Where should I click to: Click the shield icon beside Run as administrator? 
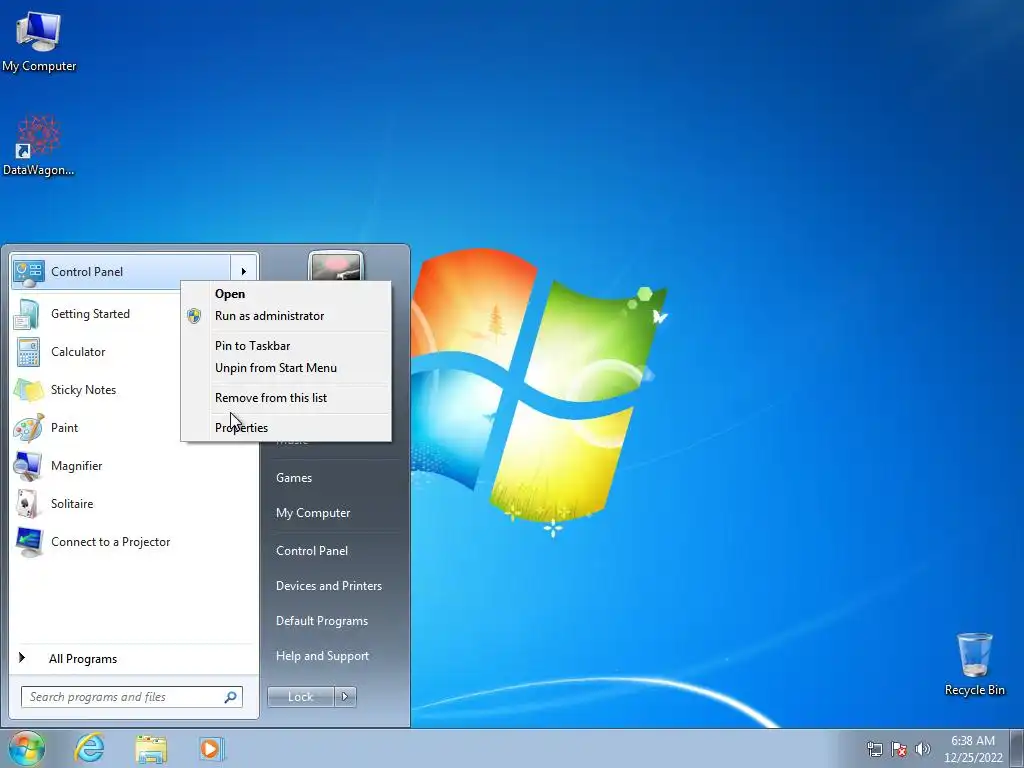click(x=194, y=316)
